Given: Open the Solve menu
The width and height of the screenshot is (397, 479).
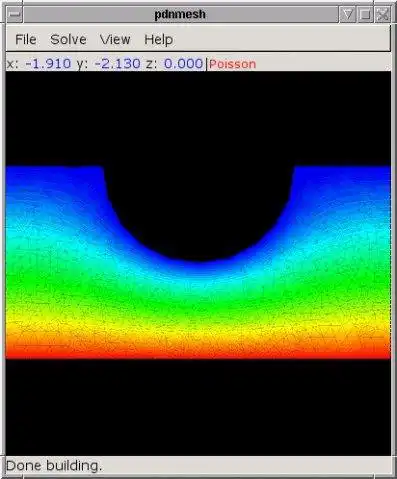Looking at the screenshot, I should [x=68, y=40].
